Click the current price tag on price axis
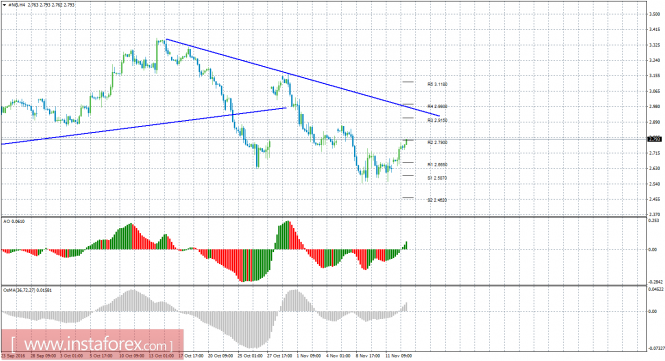The width and height of the screenshot is (665, 361). (654, 139)
